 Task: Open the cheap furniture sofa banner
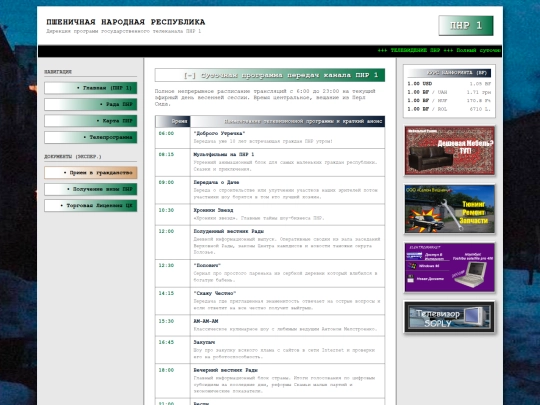[449, 150]
